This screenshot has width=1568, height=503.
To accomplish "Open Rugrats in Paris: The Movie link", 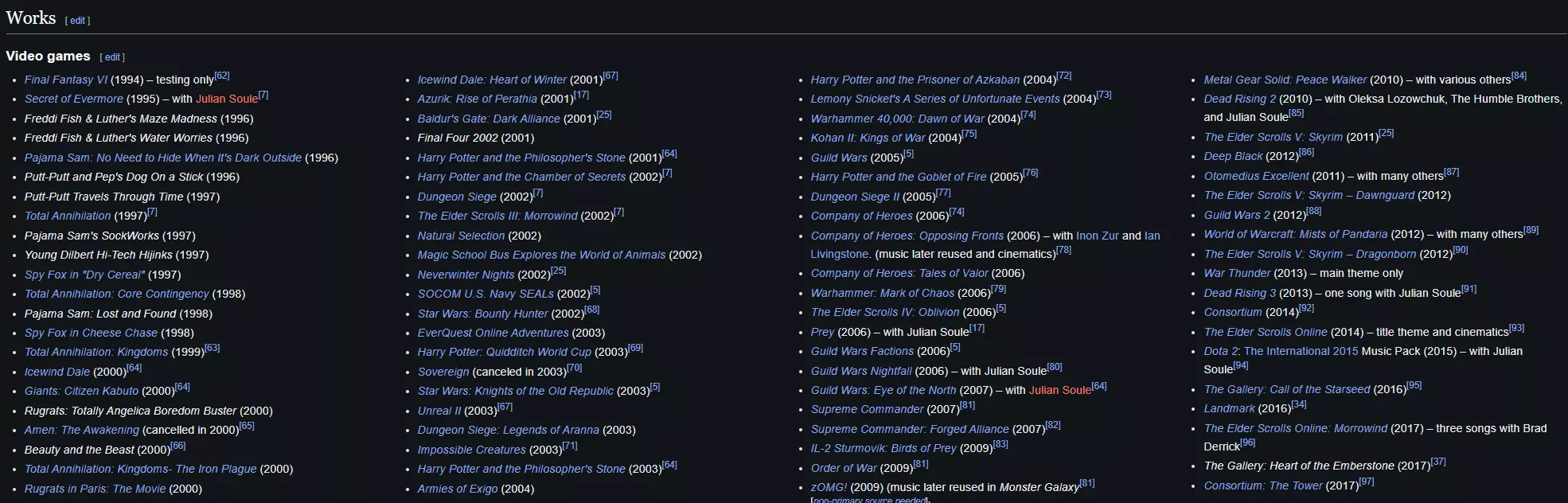I will (96, 489).
